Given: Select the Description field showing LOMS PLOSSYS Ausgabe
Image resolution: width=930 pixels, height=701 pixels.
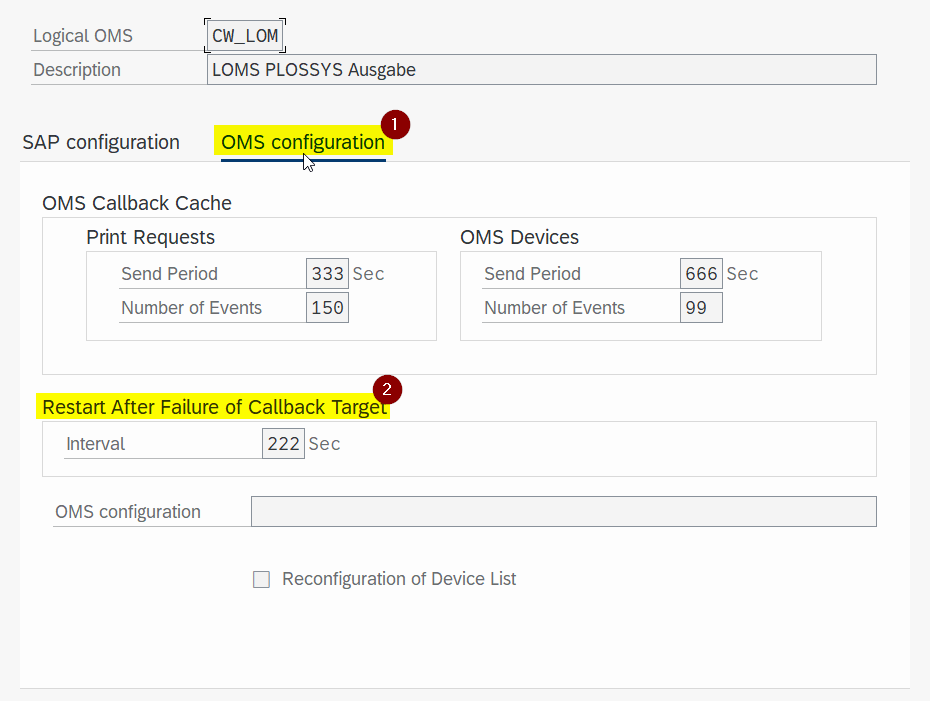Looking at the screenshot, I should (540, 69).
